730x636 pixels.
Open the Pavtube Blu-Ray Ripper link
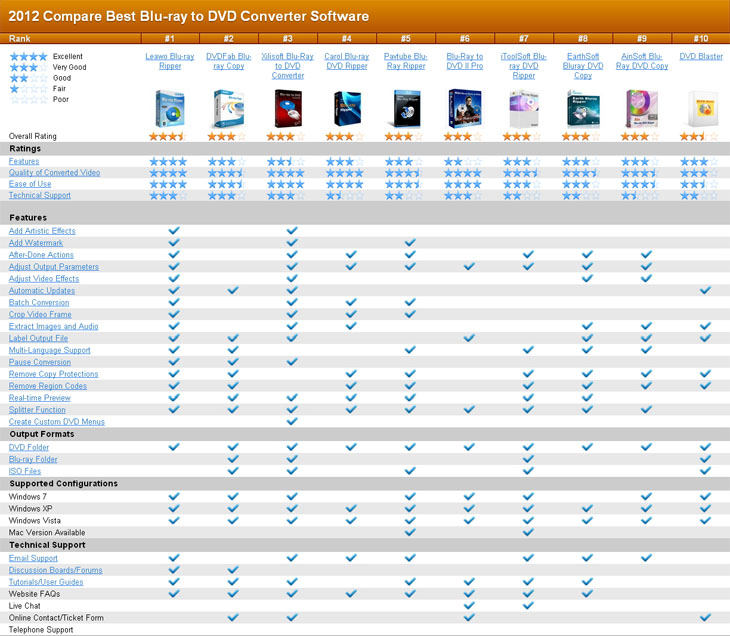coord(406,61)
